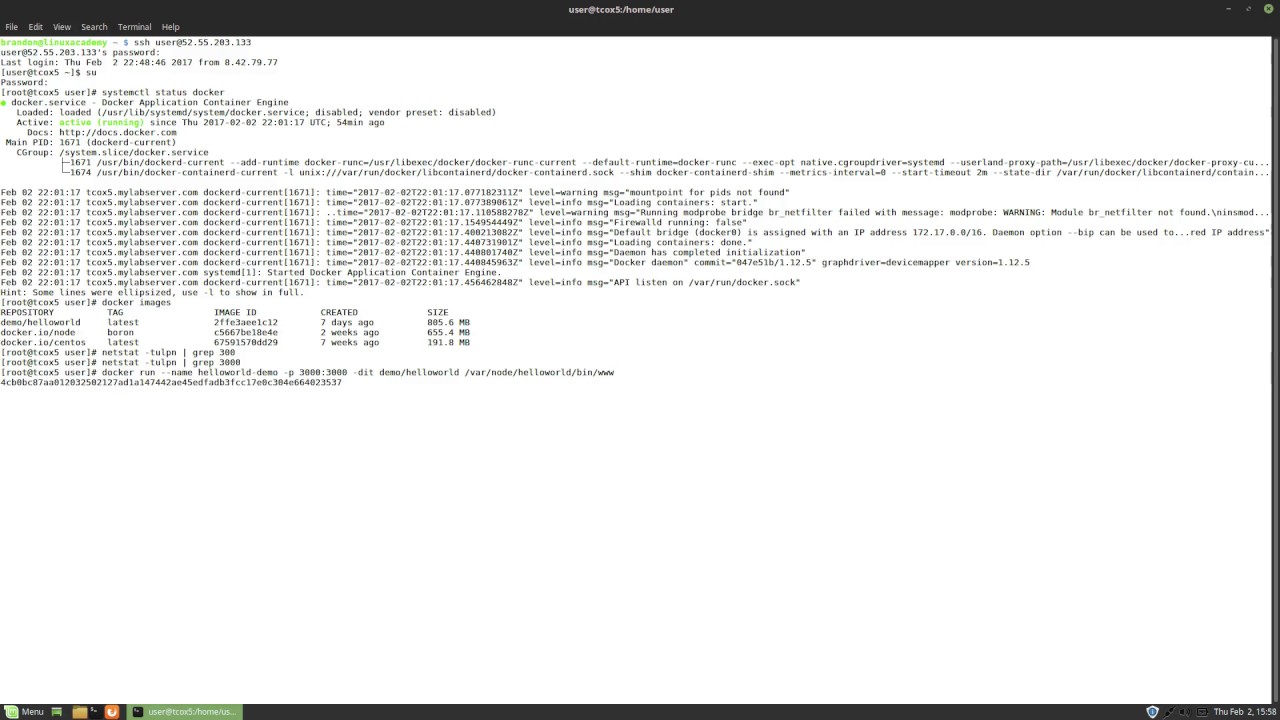Screen dimensions: 1280x720
Task: Click the 'systemctl status docker' command text
Action: [x=163, y=92]
